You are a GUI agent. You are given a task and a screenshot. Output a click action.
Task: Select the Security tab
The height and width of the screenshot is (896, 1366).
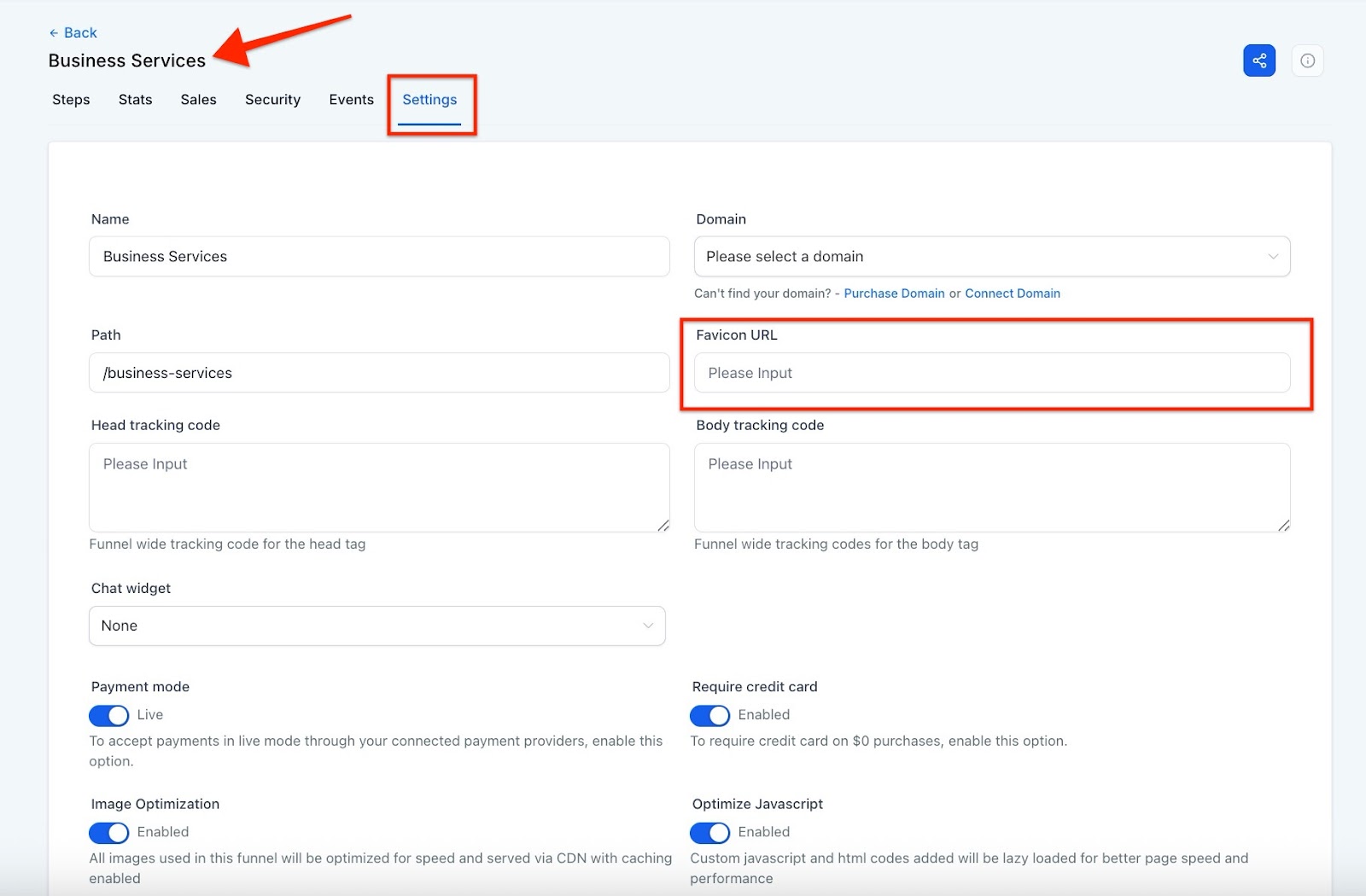tap(272, 100)
